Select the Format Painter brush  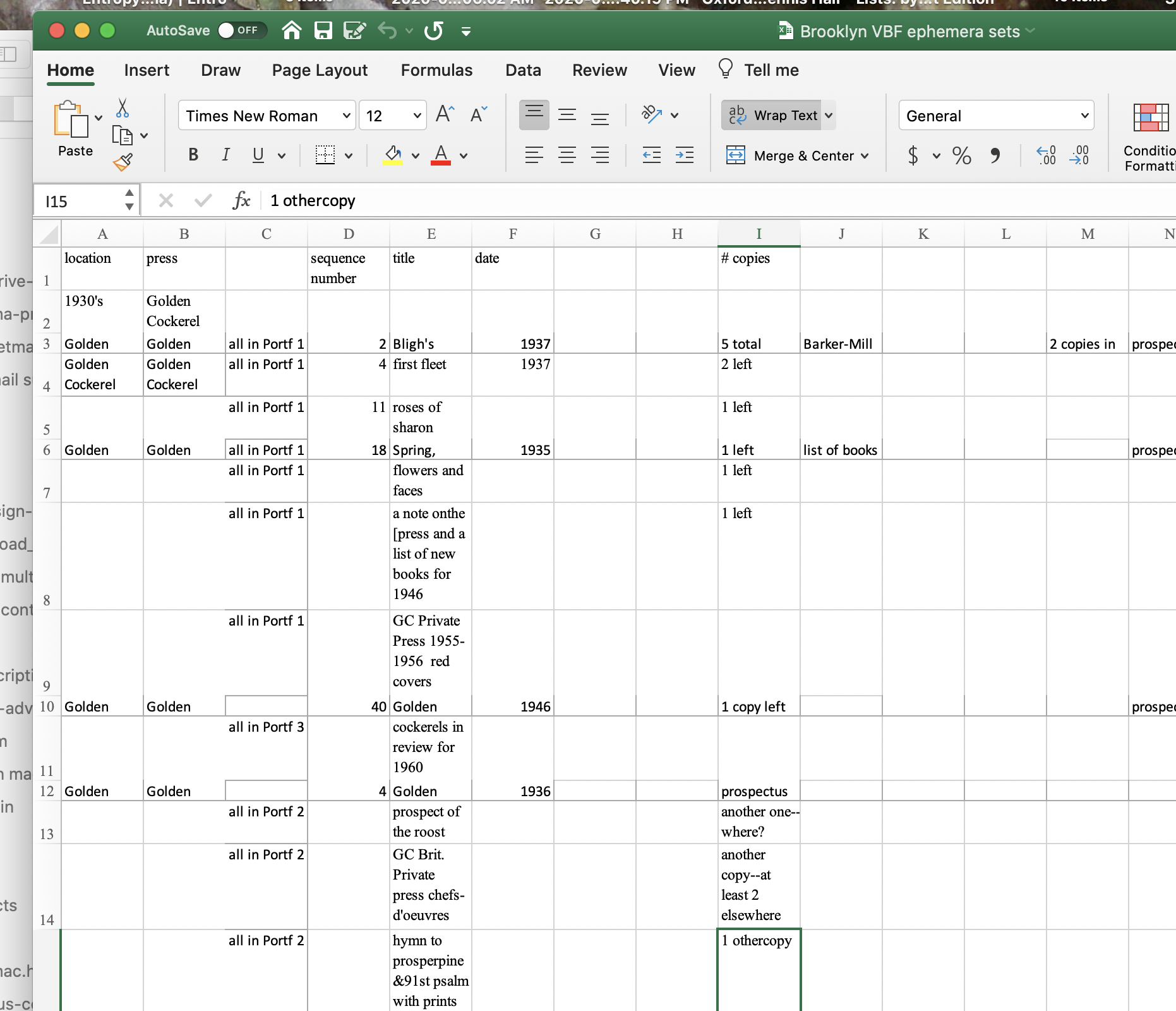click(123, 162)
